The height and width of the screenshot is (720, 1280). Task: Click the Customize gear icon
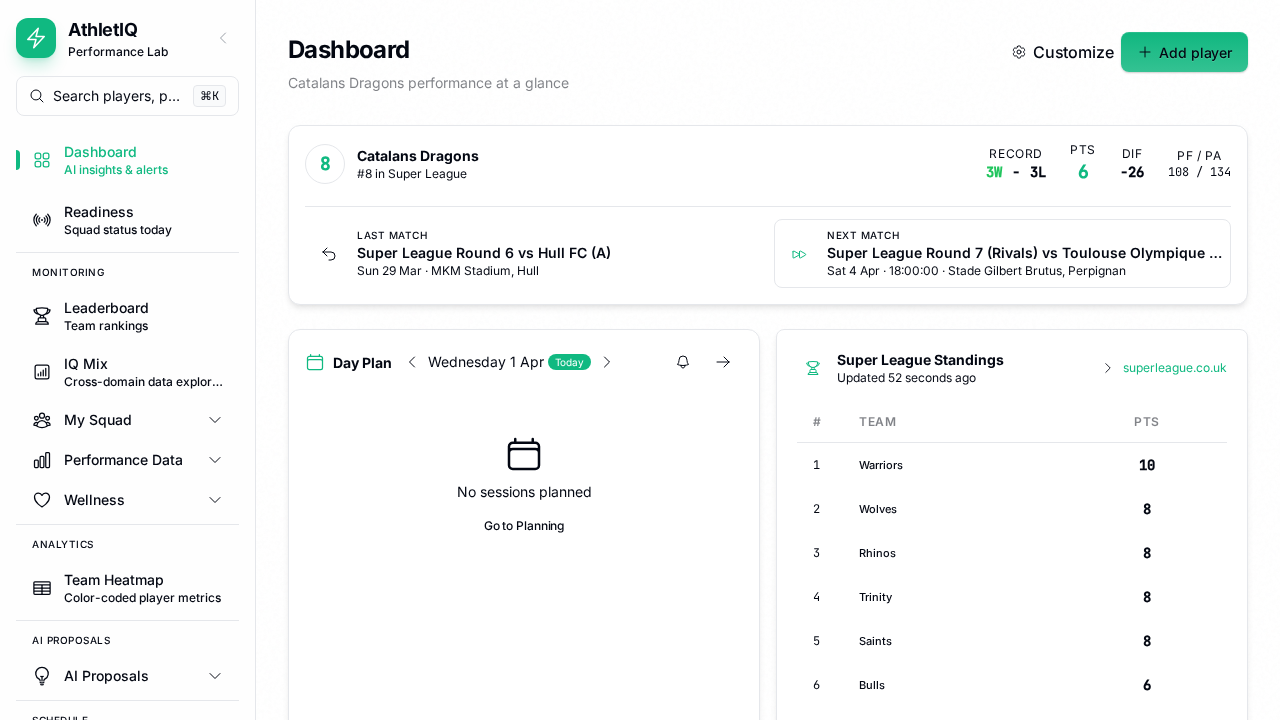tap(1018, 52)
